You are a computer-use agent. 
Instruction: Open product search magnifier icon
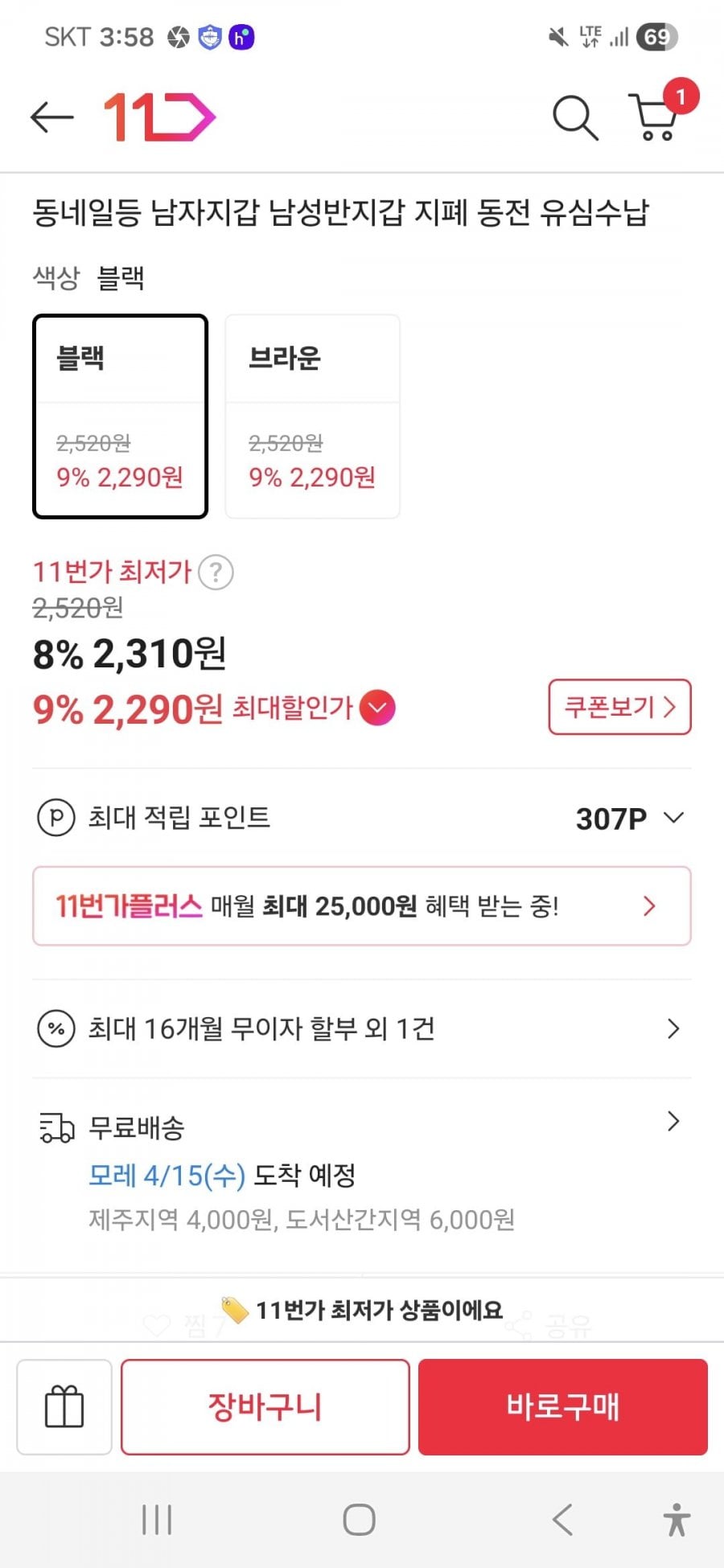575,118
